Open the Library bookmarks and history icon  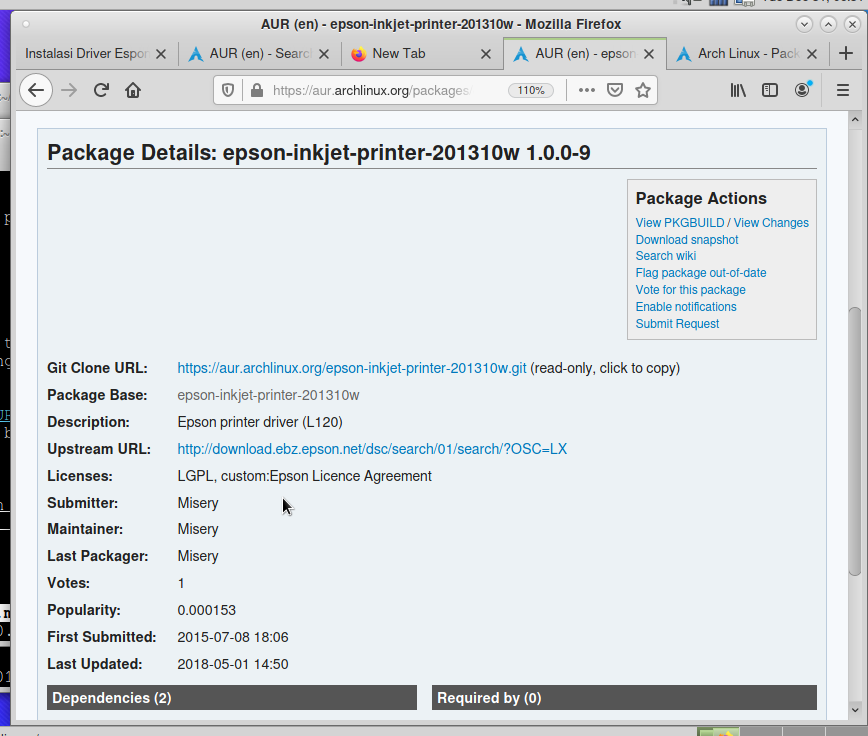pyautogui.click(x=738, y=90)
